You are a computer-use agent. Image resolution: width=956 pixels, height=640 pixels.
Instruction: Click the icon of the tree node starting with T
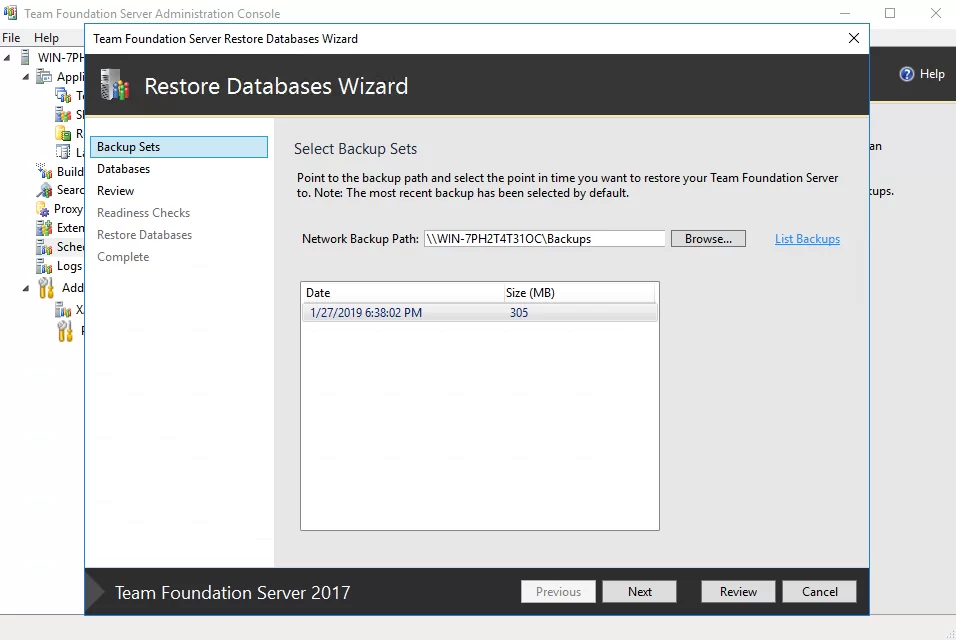(x=63, y=96)
